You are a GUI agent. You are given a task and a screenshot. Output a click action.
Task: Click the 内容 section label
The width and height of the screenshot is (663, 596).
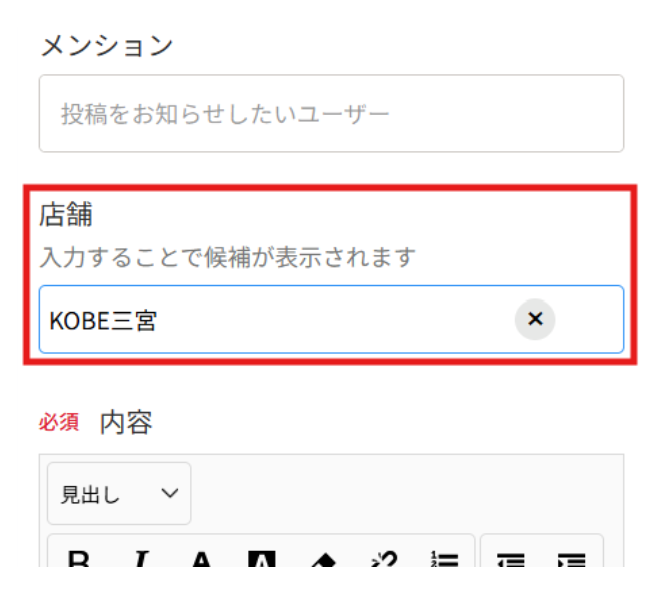[126, 422]
